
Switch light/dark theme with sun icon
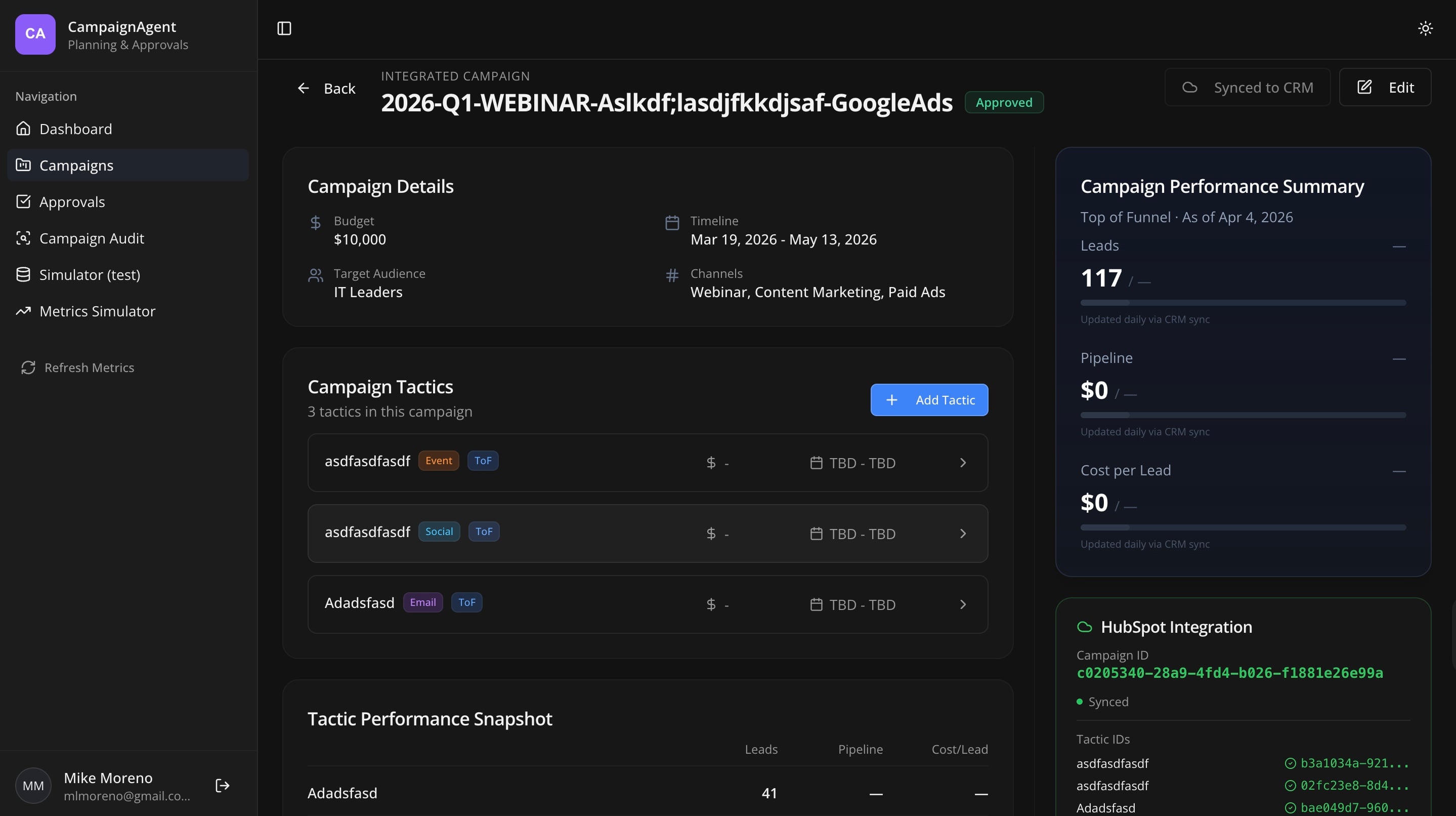click(x=1425, y=28)
